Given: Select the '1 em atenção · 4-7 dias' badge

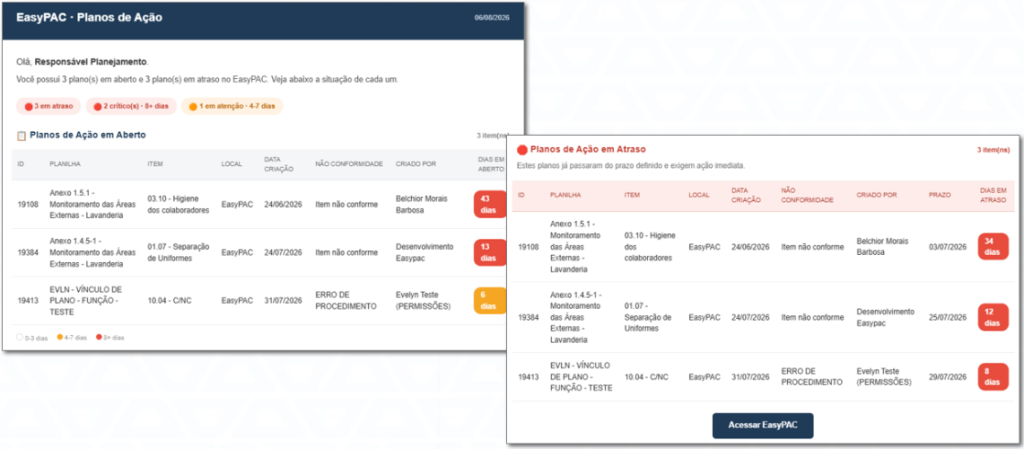Looking at the screenshot, I should point(232,106).
